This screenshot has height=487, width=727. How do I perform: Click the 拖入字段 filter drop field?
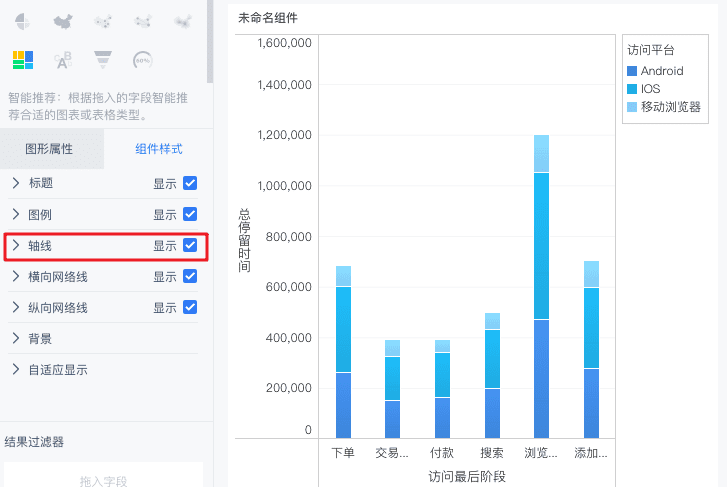[103, 475]
